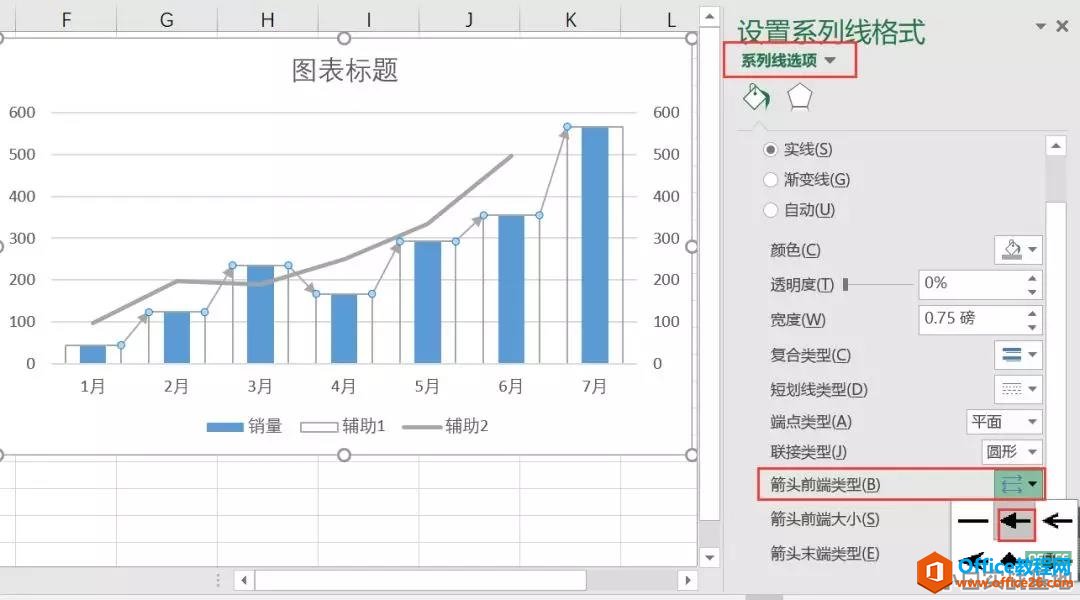Select the Fill & Line paint bucket icon

757,96
